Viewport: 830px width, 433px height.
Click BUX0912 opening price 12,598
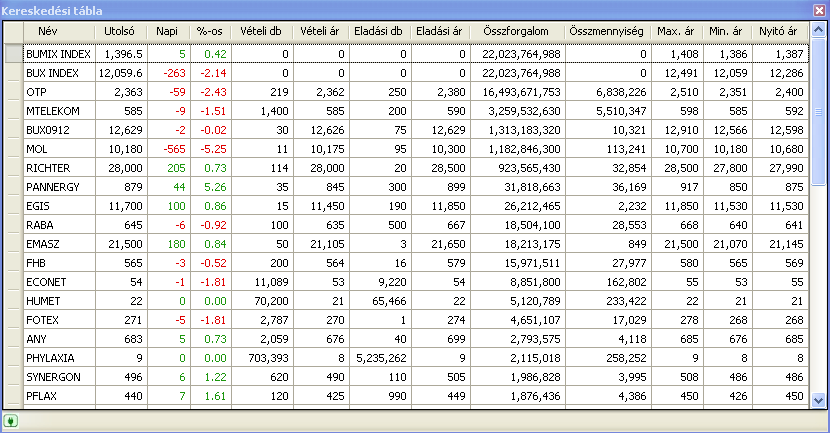coord(786,130)
